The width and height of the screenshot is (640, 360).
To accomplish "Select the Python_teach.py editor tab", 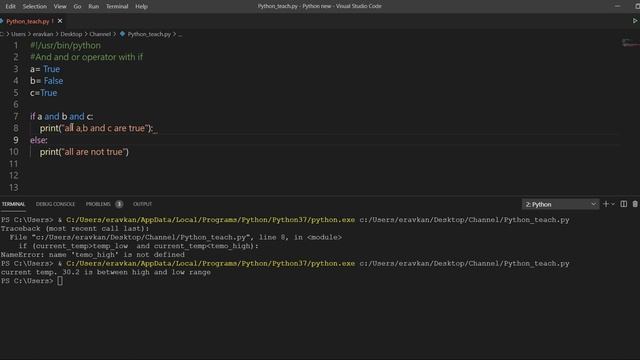I will pos(27,21).
